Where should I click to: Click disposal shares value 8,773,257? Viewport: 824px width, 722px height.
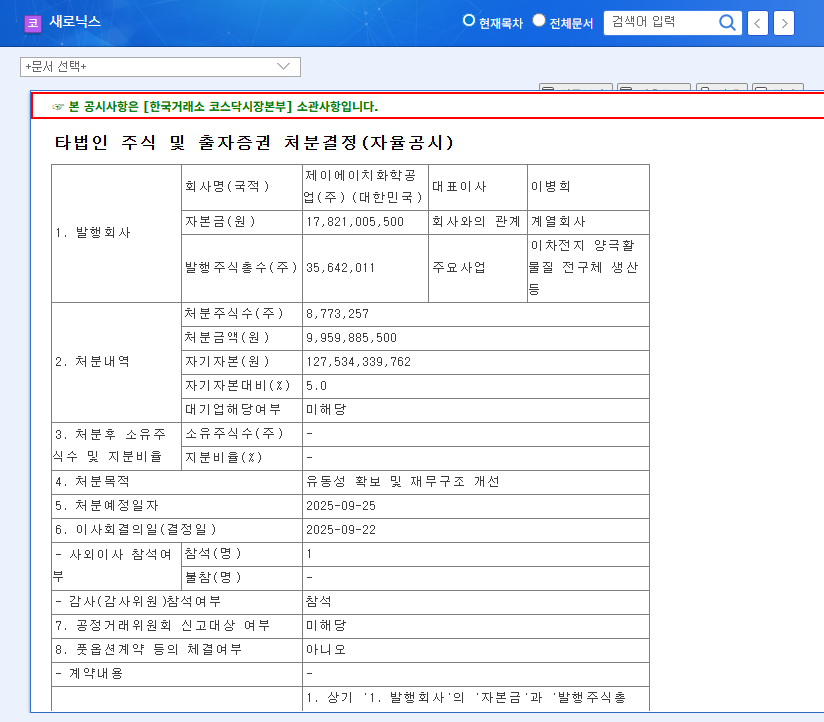pos(337,314)
